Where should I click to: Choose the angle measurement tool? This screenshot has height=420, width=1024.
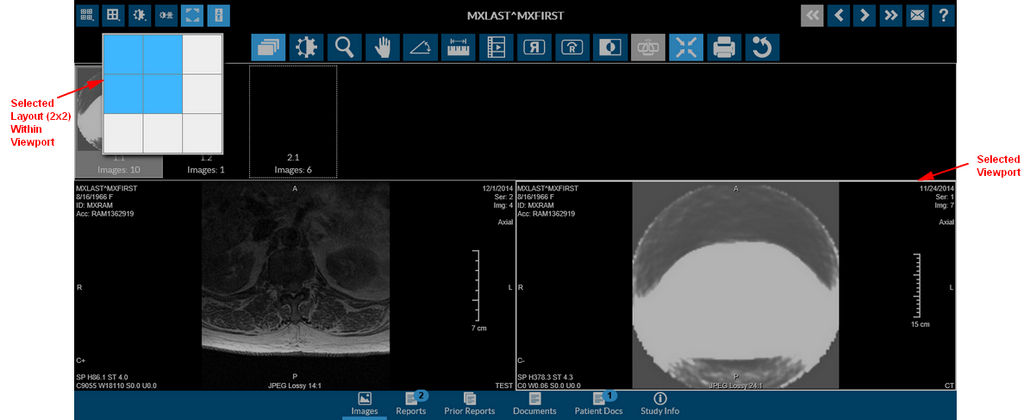click(419, 47)
